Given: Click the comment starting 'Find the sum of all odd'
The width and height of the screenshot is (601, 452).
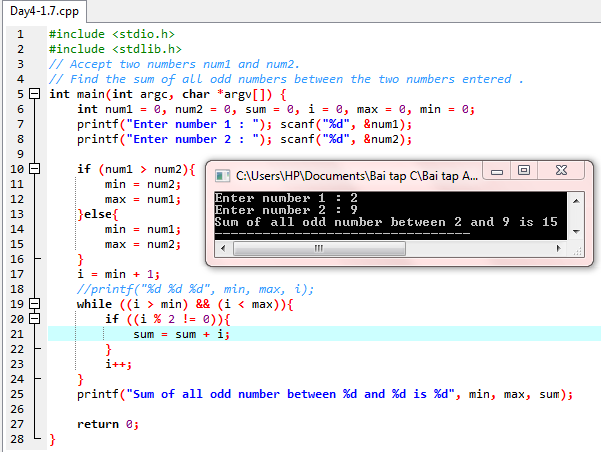Looking at the screenshot, I should click(x=286, y=79).
